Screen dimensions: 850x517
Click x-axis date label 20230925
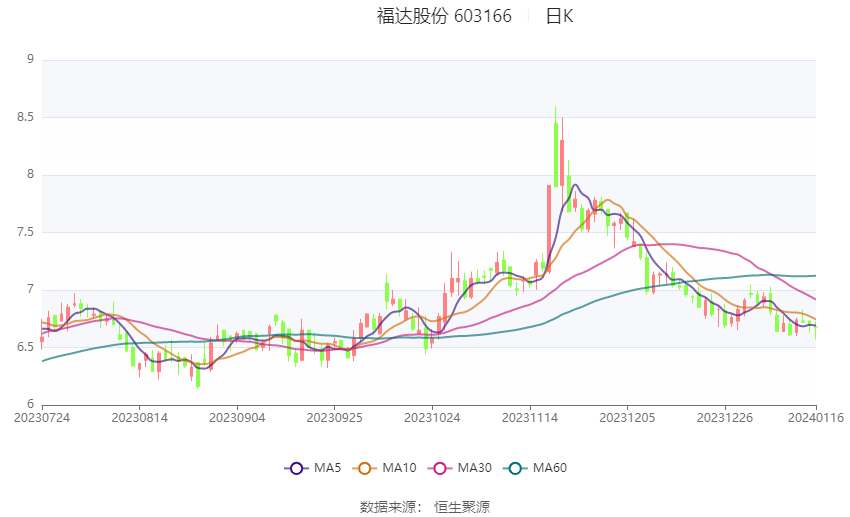334,418
